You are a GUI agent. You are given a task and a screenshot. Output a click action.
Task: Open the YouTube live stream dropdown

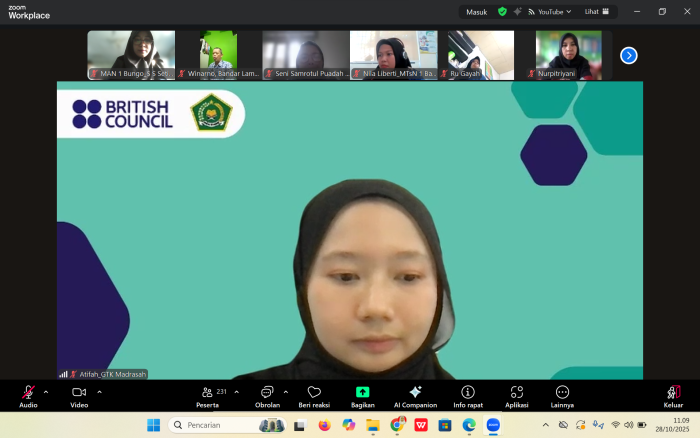(550, 12)
